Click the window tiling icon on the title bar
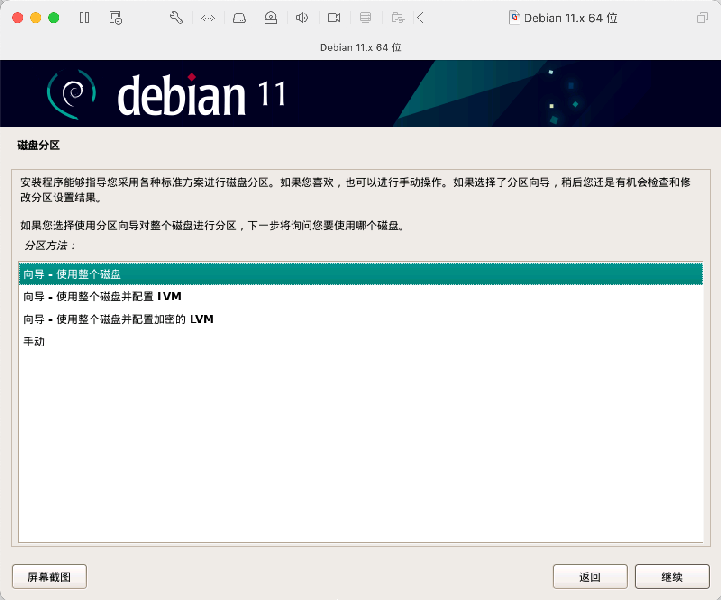Image resolution: width=721 pixels, height=600 pixels. tap(702, 18)
